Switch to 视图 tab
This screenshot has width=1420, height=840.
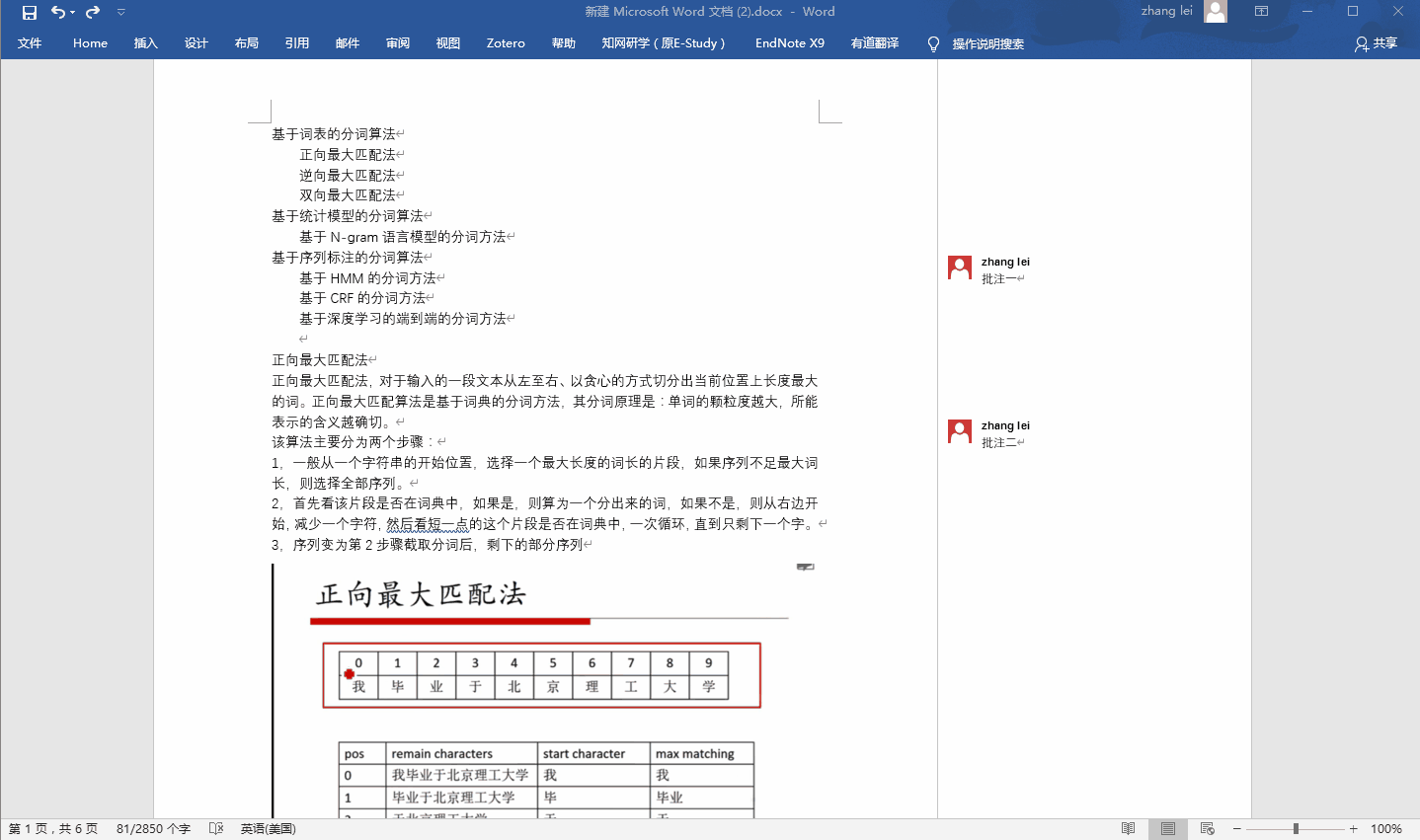coord(447,43)
